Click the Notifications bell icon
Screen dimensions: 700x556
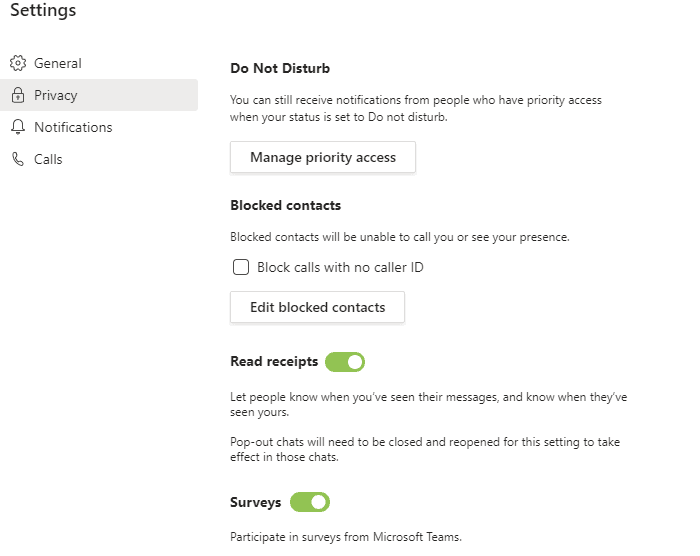pyautogui.click(x=18, y=127)
